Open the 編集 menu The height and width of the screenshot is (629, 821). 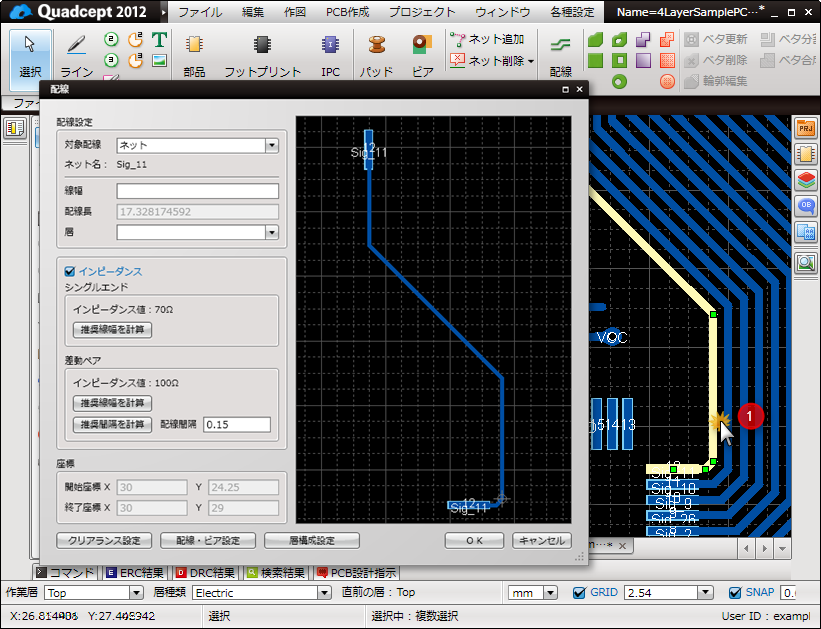253,12
